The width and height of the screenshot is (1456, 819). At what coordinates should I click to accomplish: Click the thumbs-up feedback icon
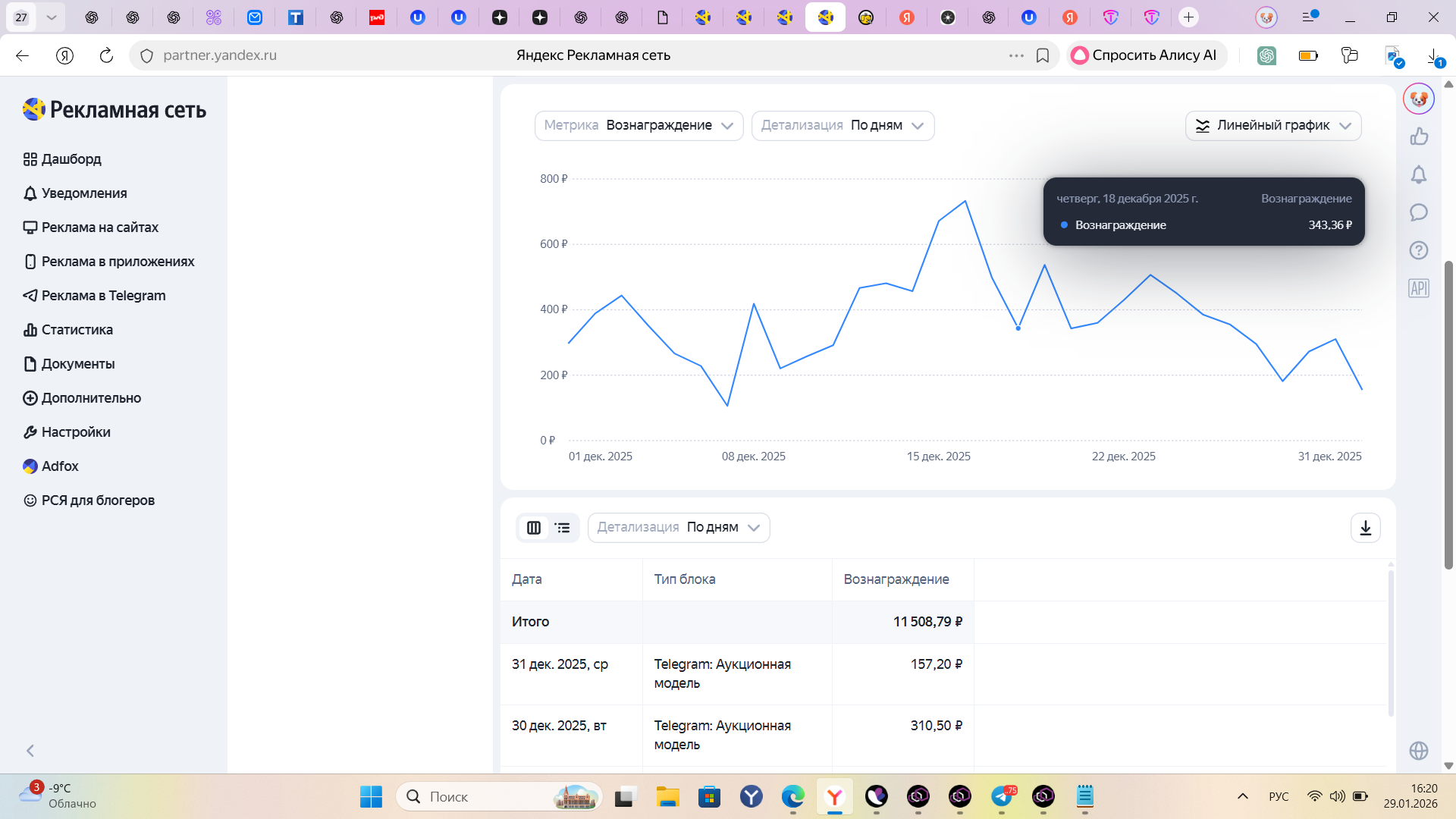point(1418,136)
